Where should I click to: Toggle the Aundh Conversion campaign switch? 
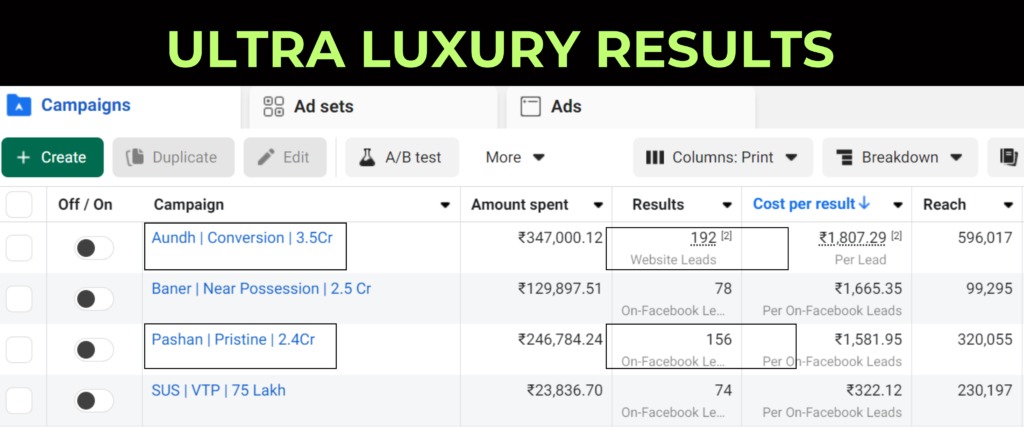(x=94, y=247)
